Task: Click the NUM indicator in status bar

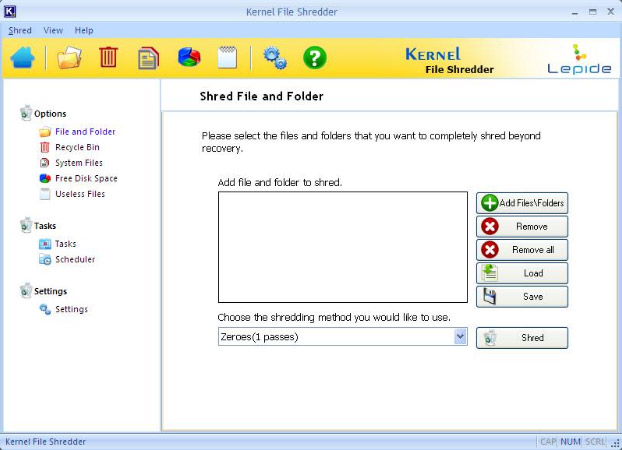Action: pos(570,442)
